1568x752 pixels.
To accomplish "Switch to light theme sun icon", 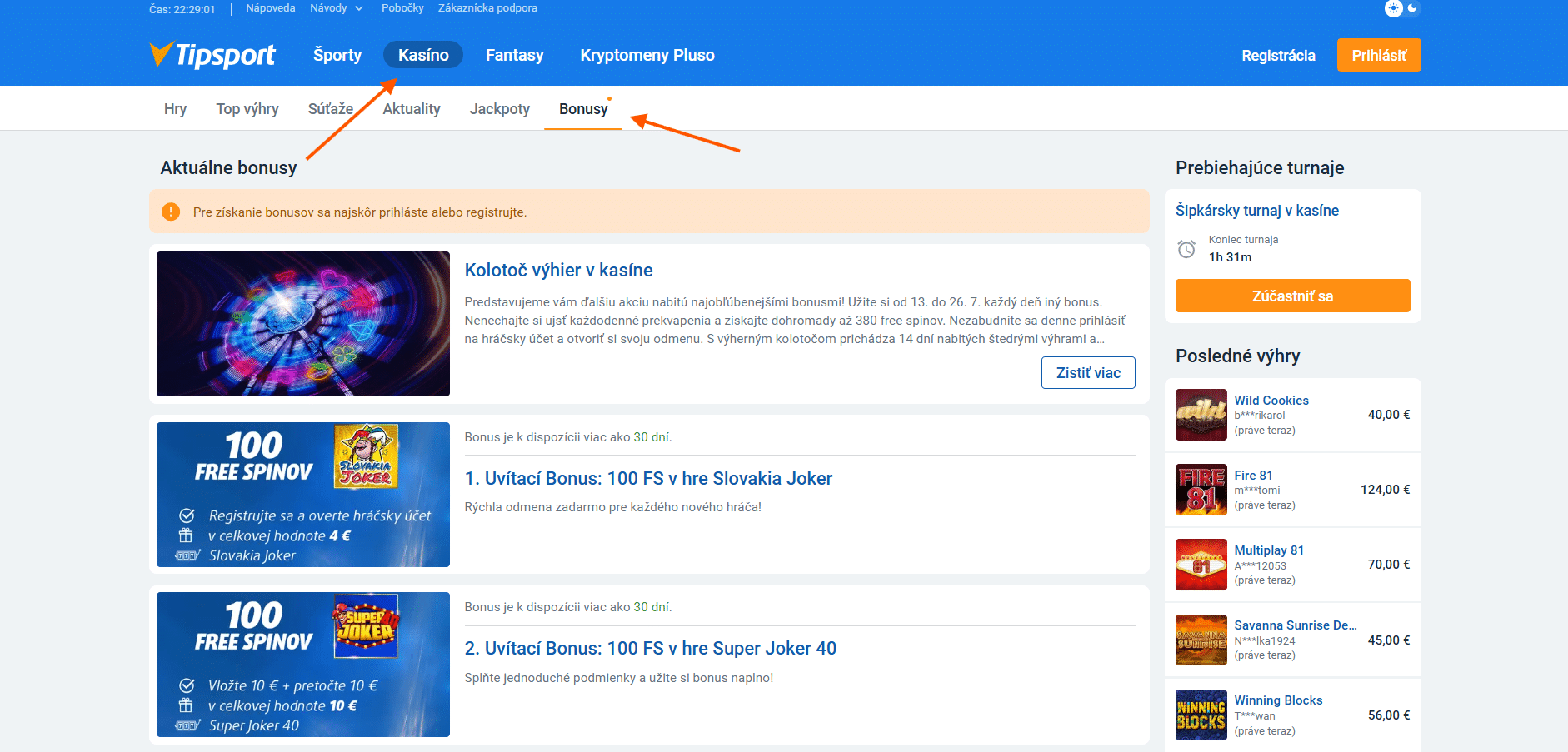I will pyautogui.click(x=1393, y=8).
